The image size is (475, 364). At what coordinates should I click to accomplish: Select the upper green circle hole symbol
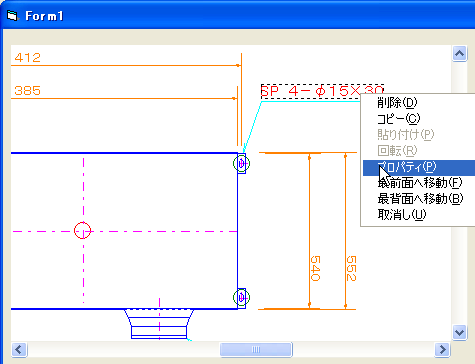coord(241,163)
